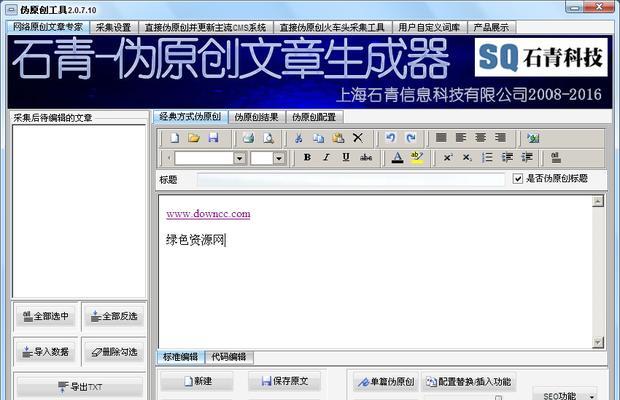Open print preview with magnifier icon
This screenshot has width=620, height=400.
pos(268,138)
